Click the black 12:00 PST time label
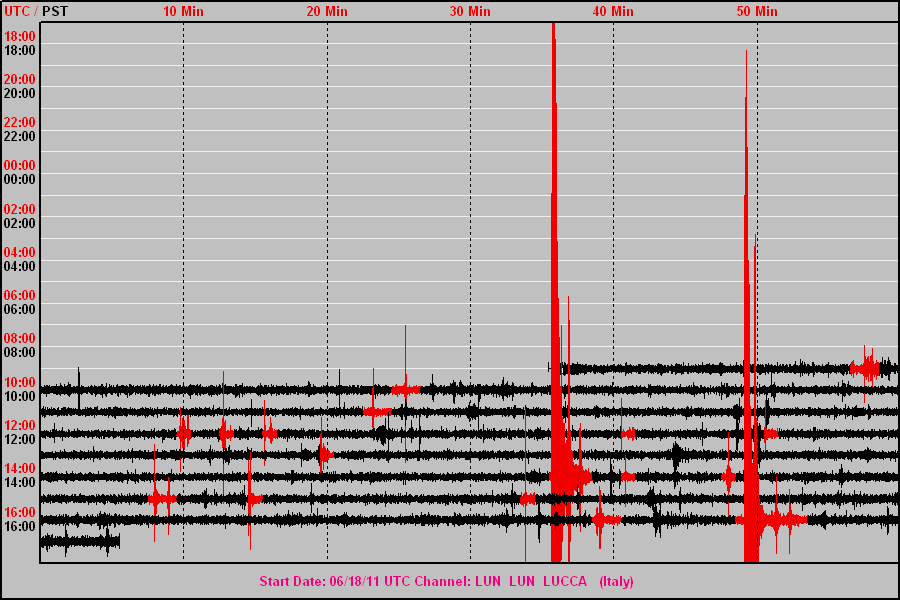The width and height of the screenshot is (900, 600). click(x=20, y=440)
